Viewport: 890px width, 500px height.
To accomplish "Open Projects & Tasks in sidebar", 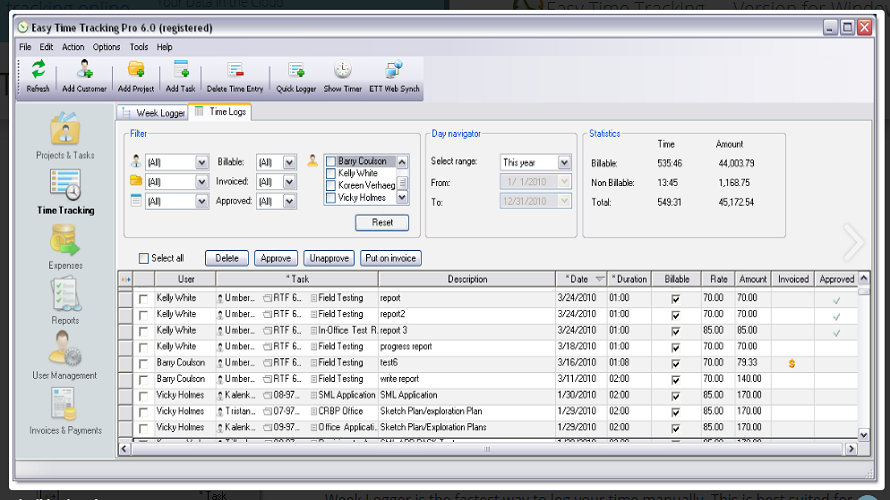I will 65,136.
